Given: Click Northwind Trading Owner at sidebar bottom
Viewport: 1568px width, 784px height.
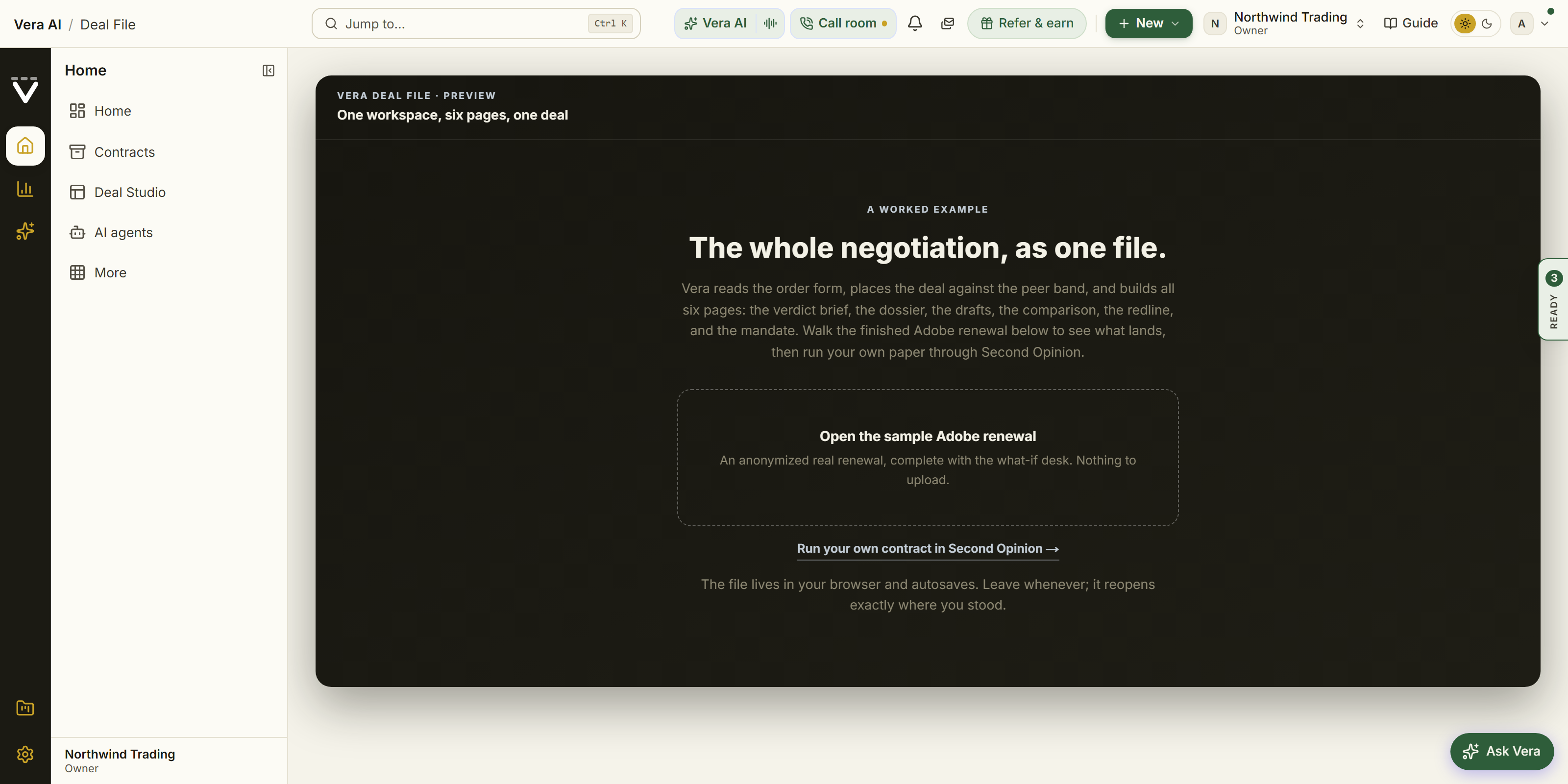Looking at the screenshot, I should coord(169,761).
